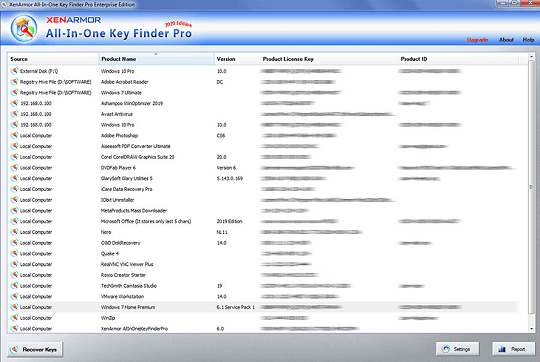The width and height of the screenshot is (540, 362).
Task: Click the Recover Keys button
Action: 35,350
